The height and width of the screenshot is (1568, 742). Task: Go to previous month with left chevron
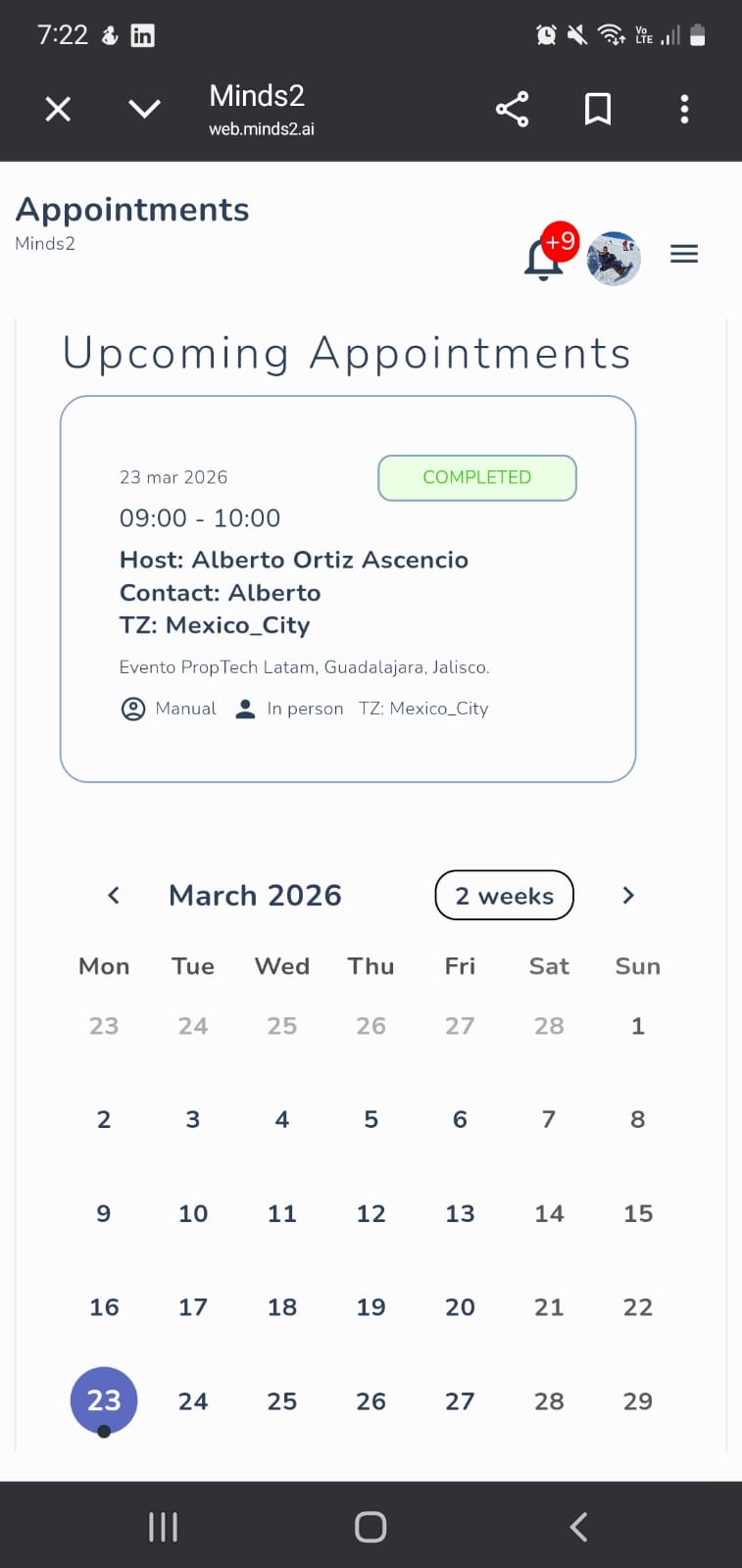pyautogui.click(x=114, y=895)
